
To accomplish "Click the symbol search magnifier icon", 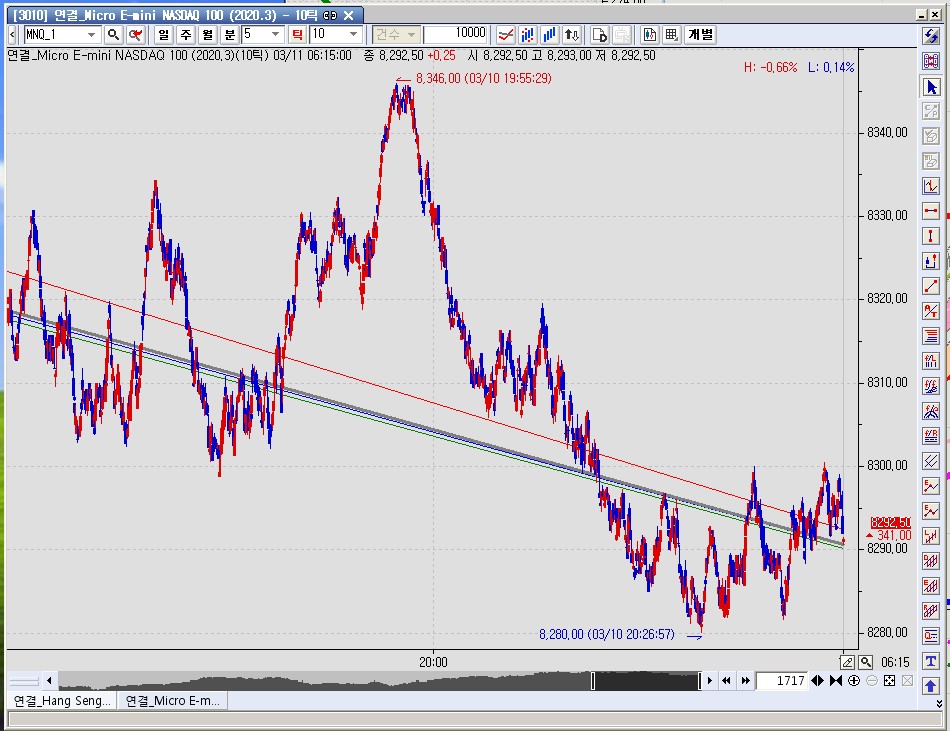I will pyautogui.click(x=113, y=34).
